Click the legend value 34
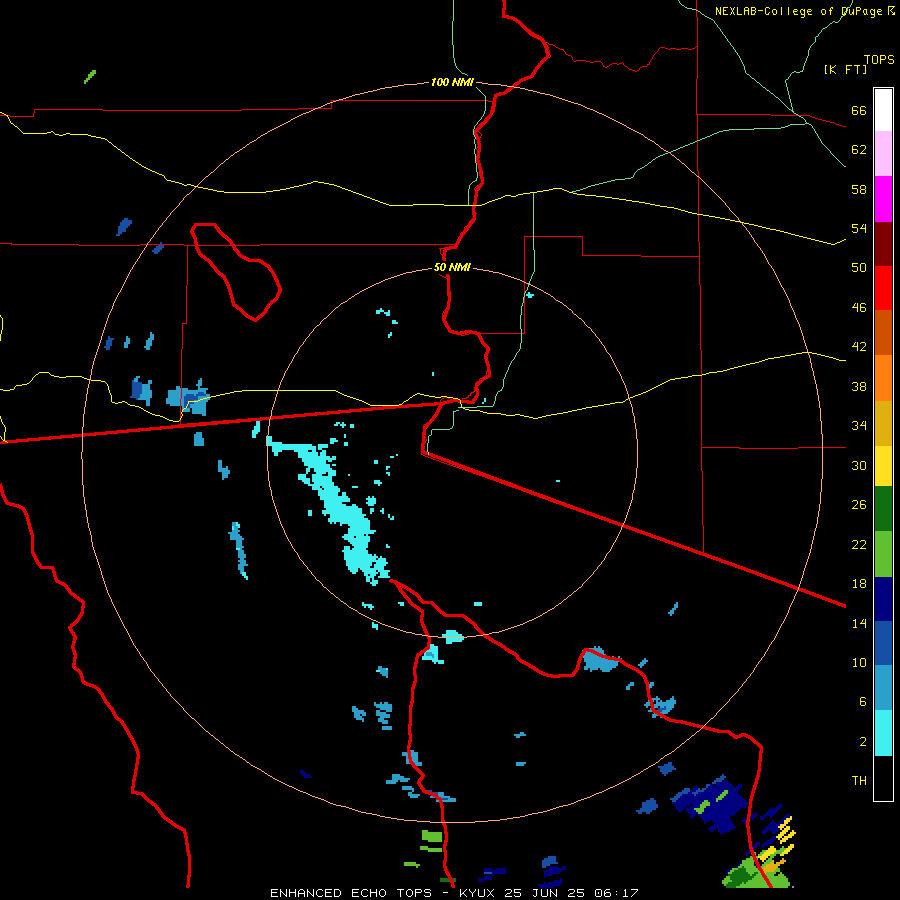Image resolution: width=900 pixels, height=900 pixels. (x=859, y=426)
